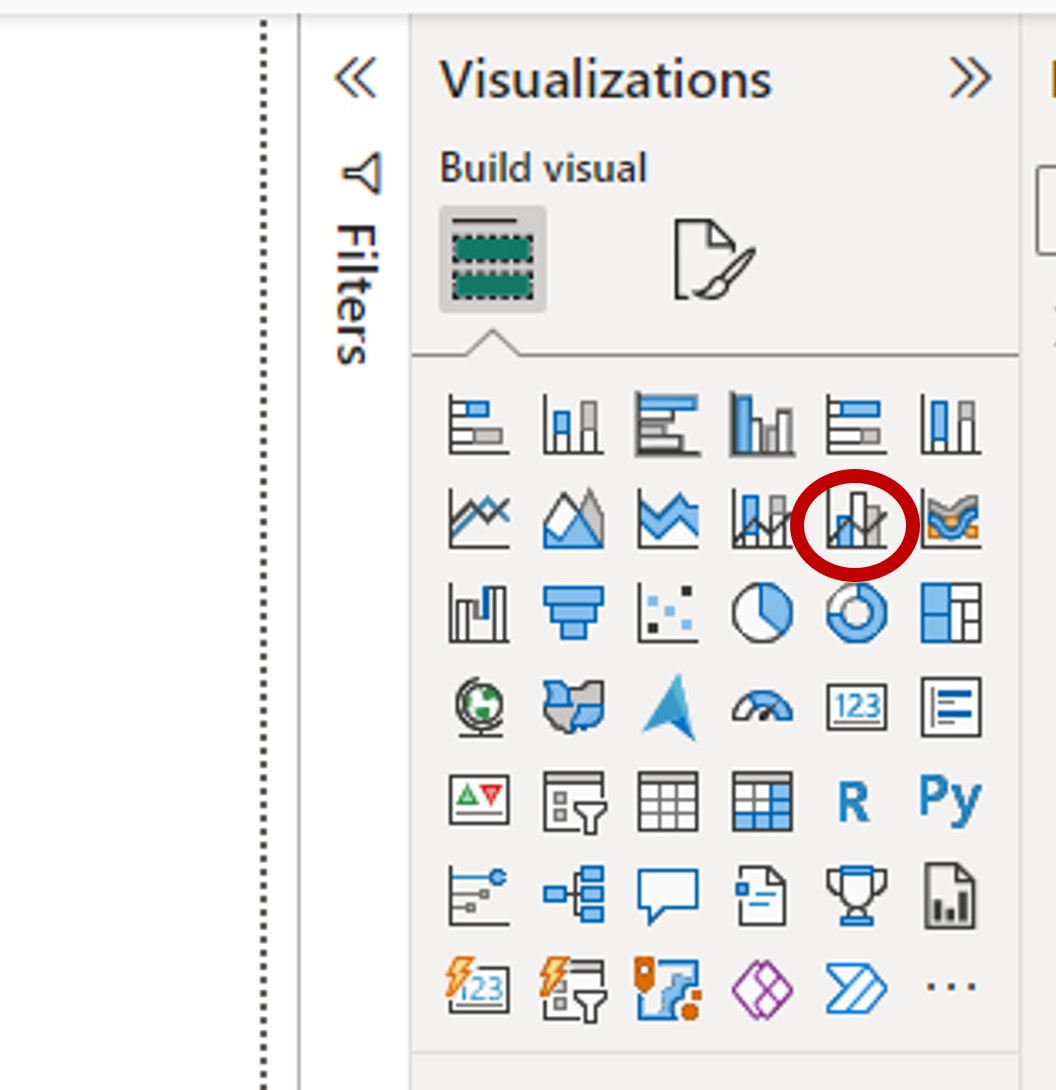
Task: Open more visuals with the ellipsis
Action: 949,988
